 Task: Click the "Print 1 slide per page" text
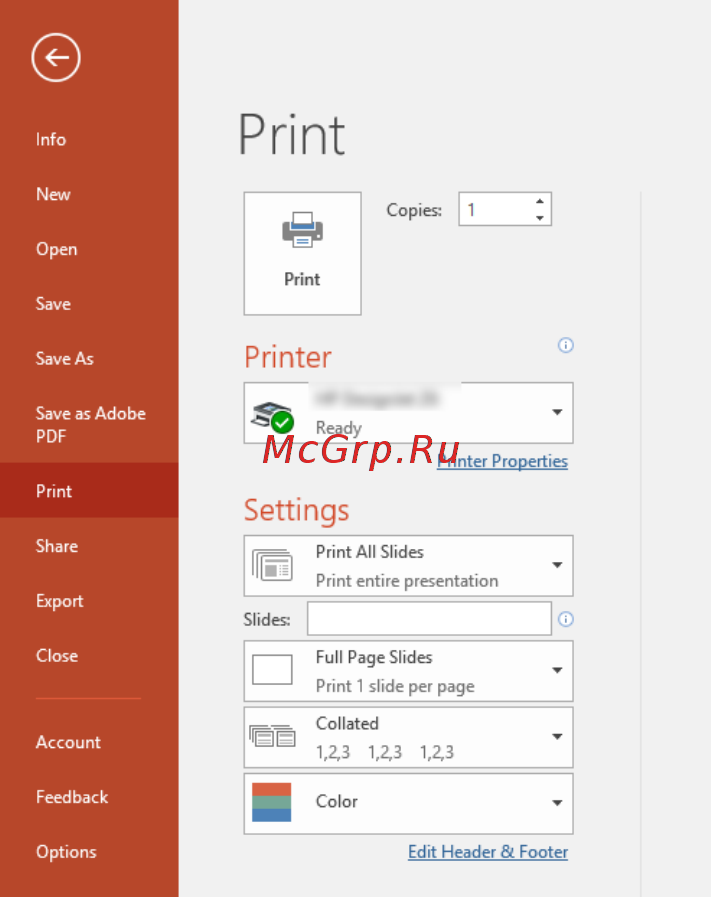click(x=395, y=686)
